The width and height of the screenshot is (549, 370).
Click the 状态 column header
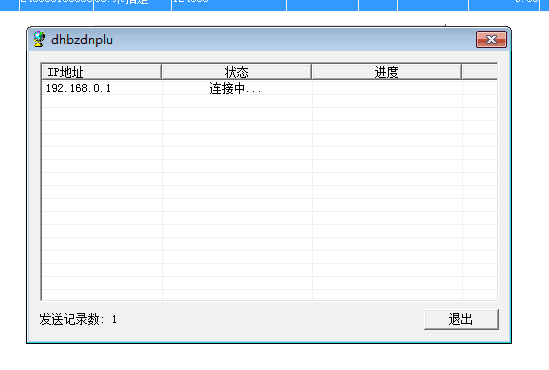236,72
